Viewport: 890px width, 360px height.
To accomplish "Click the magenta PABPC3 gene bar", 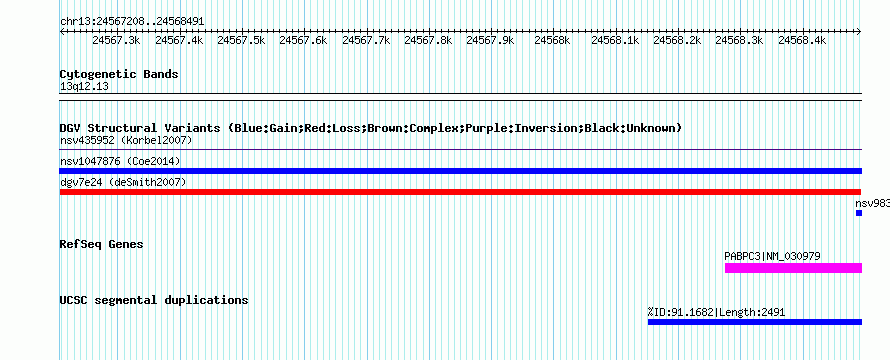I will pyautogui.click(x=794, y=268).
